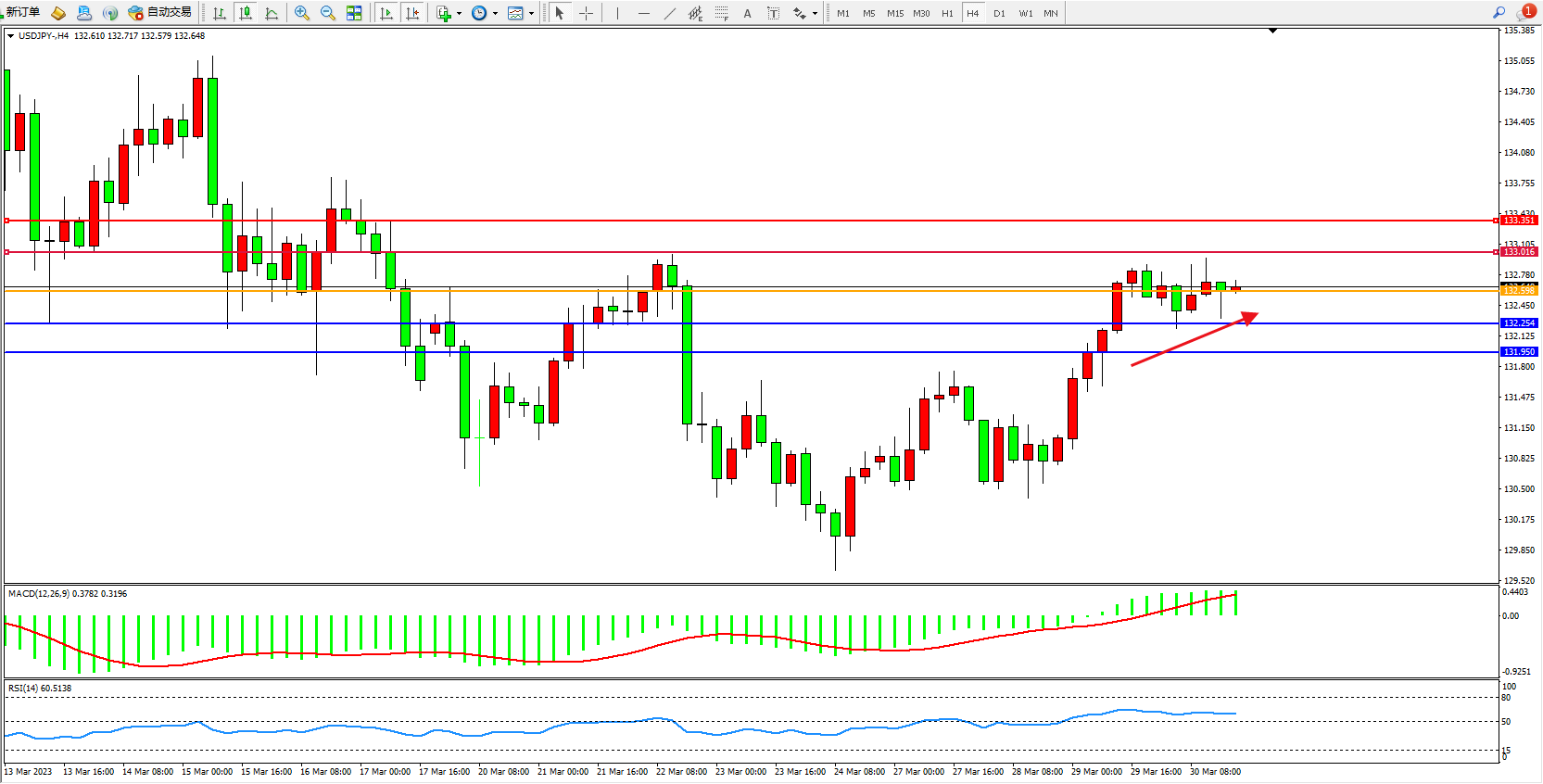Toggle chart auto scroll
This screenshot has height=784, width=1543.
pos(386,13)
